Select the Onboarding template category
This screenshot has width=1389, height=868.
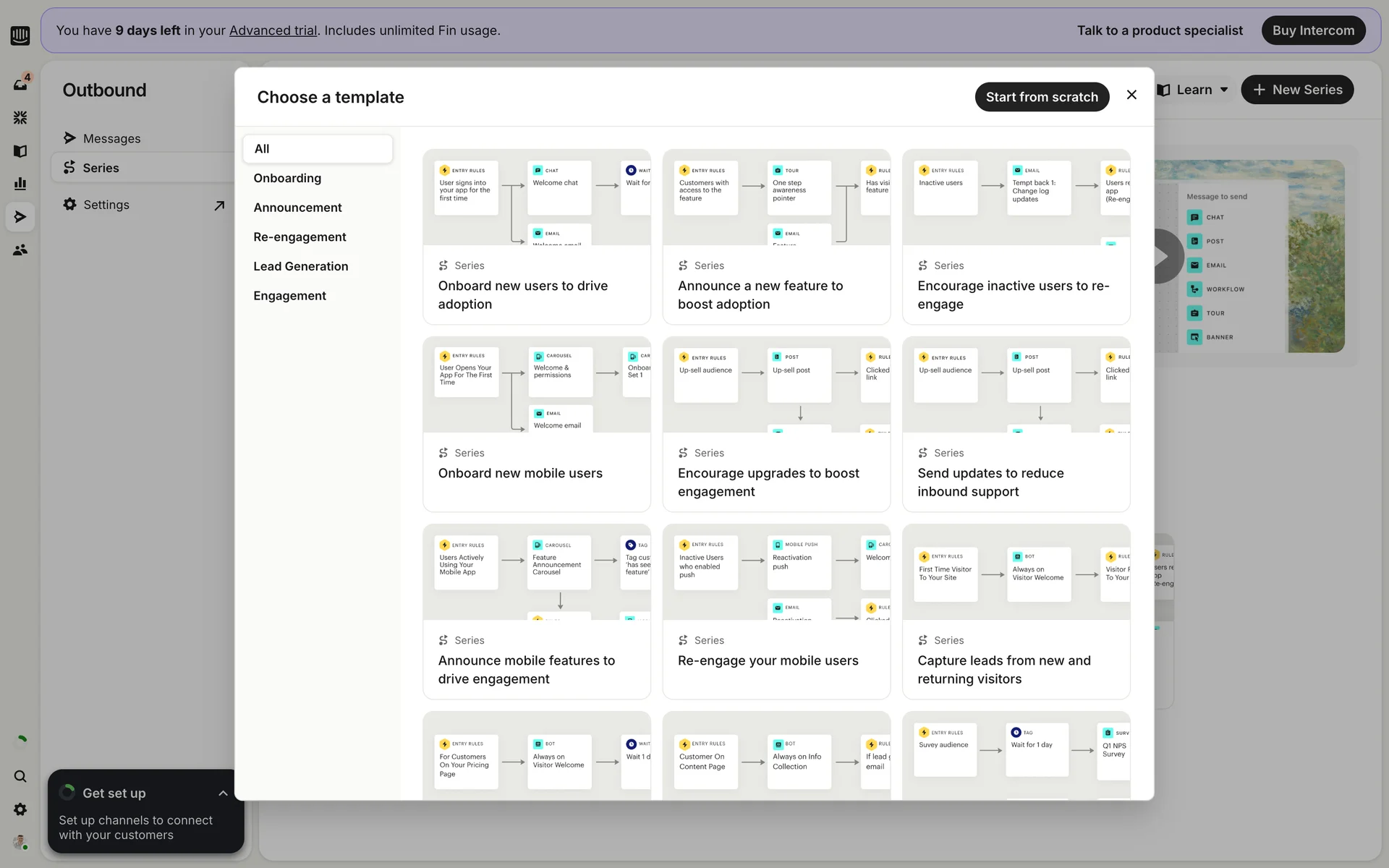287,178
